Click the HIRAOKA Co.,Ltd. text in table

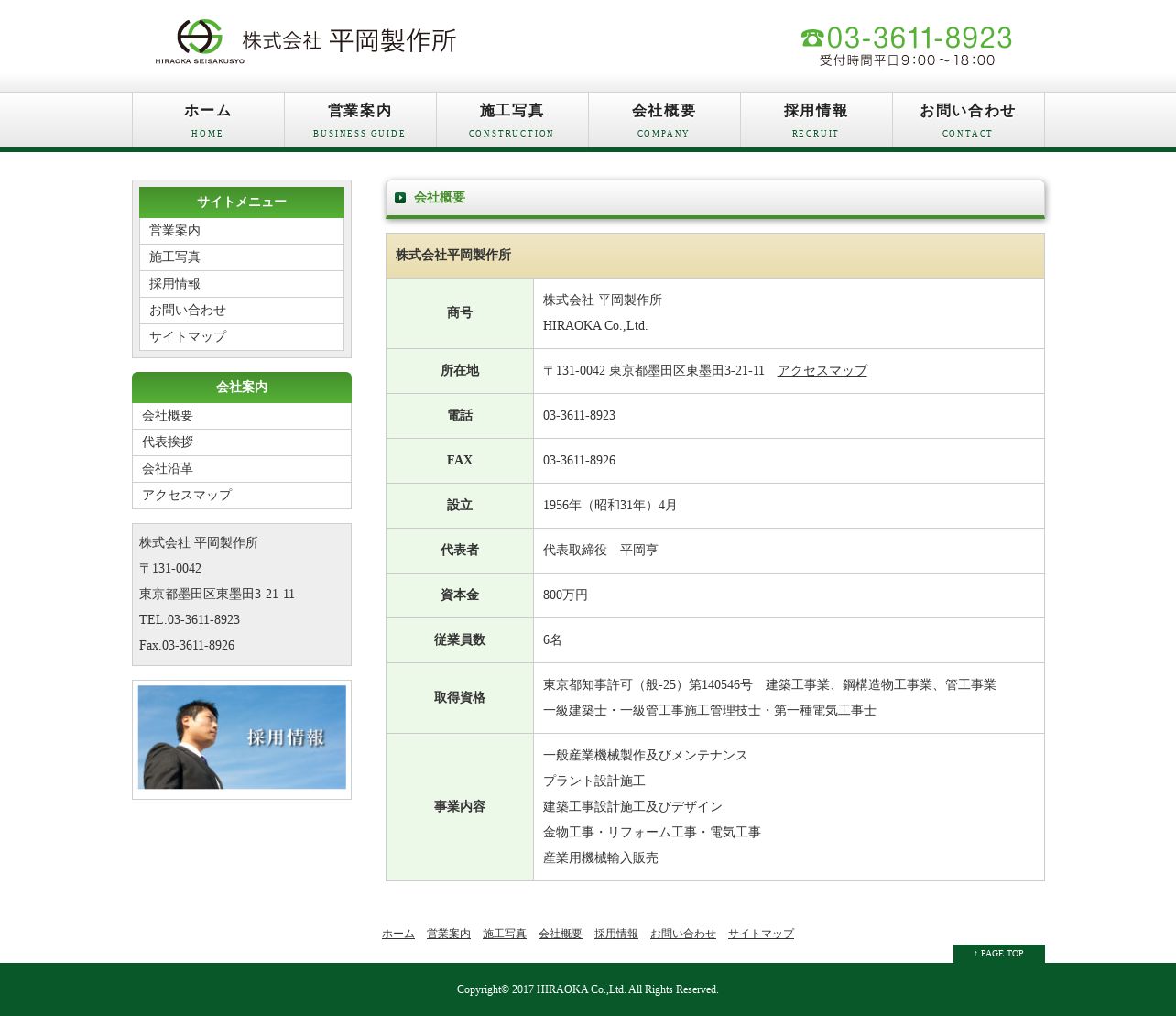(595, 326)
